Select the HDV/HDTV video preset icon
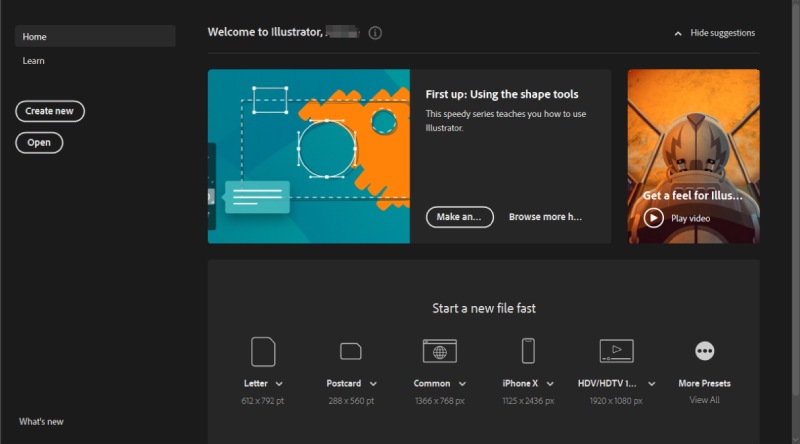 [616, 351]
